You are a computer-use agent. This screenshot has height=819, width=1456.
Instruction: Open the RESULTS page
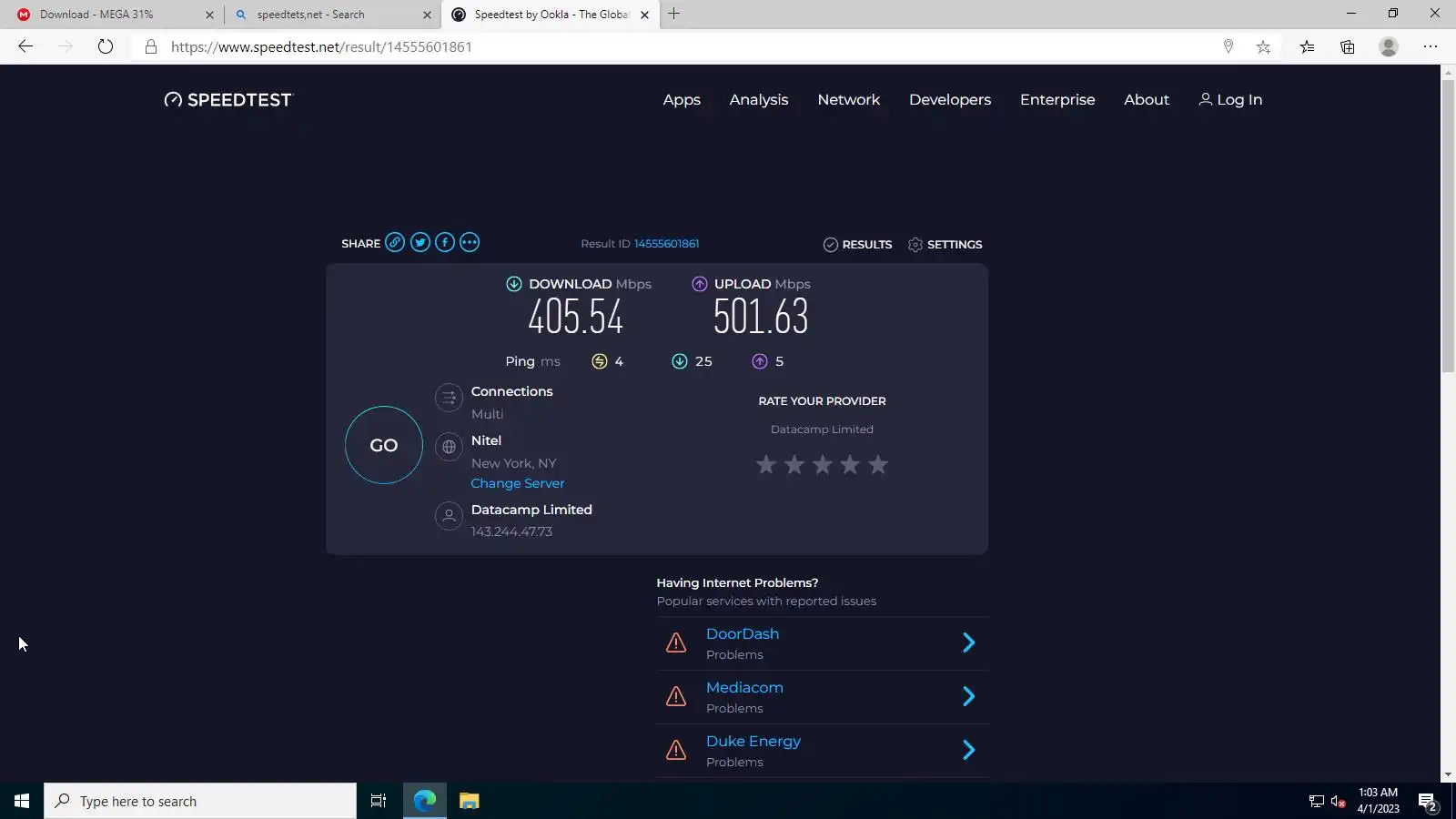[x=857, y=245]
